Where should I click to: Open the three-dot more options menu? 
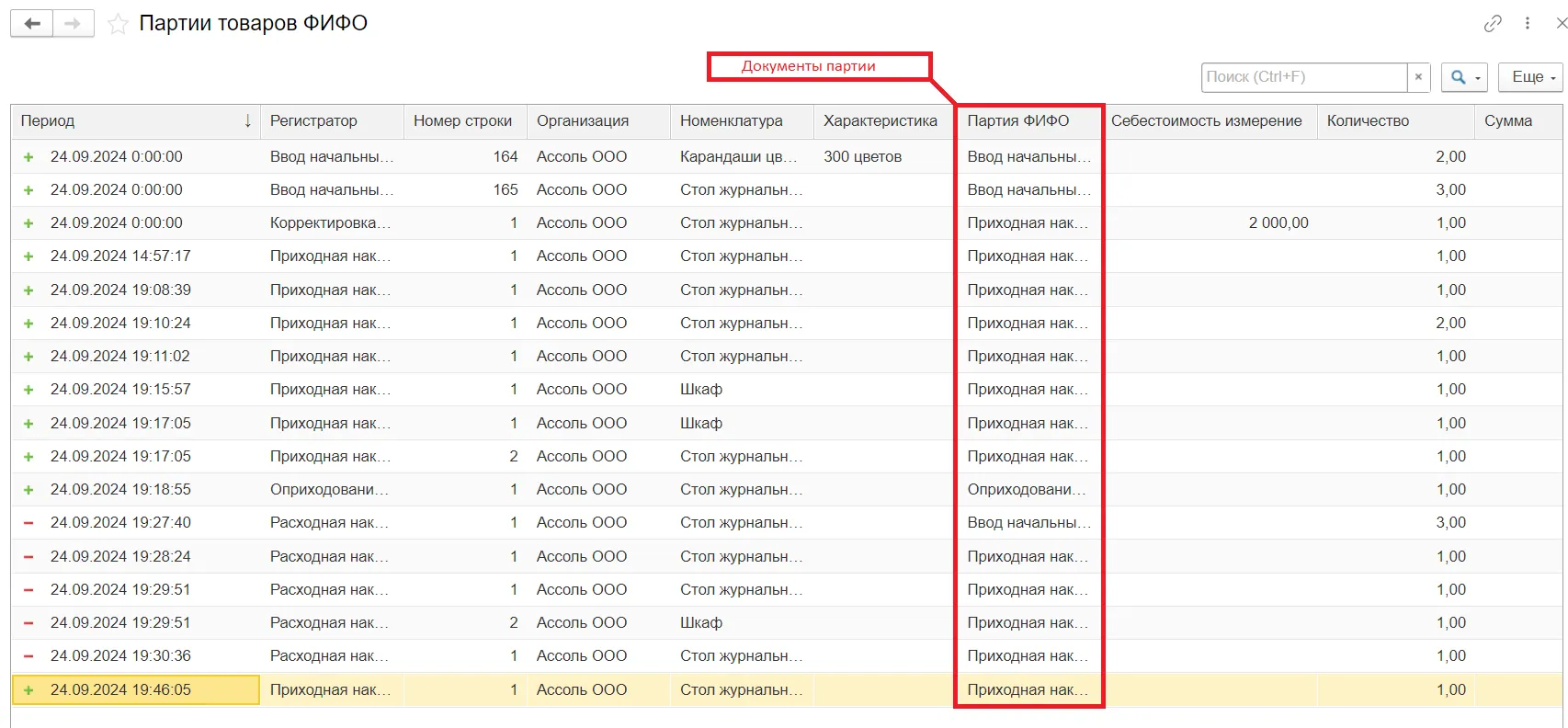pos(1527,23)
